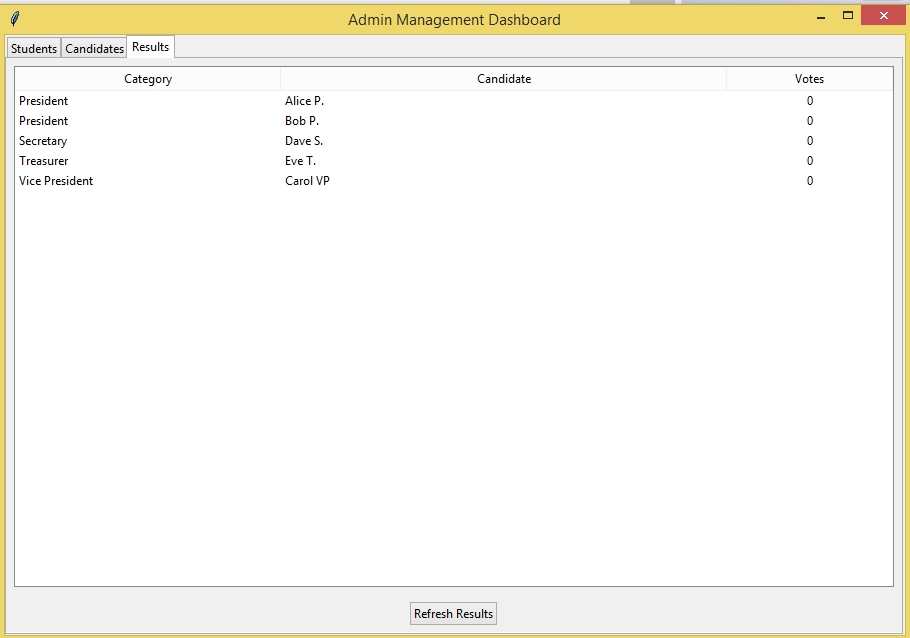Image resolution: width=910 pixels, height=638 pixels.
Task: Sort by the Category column header
Action: tap(148, 79)
